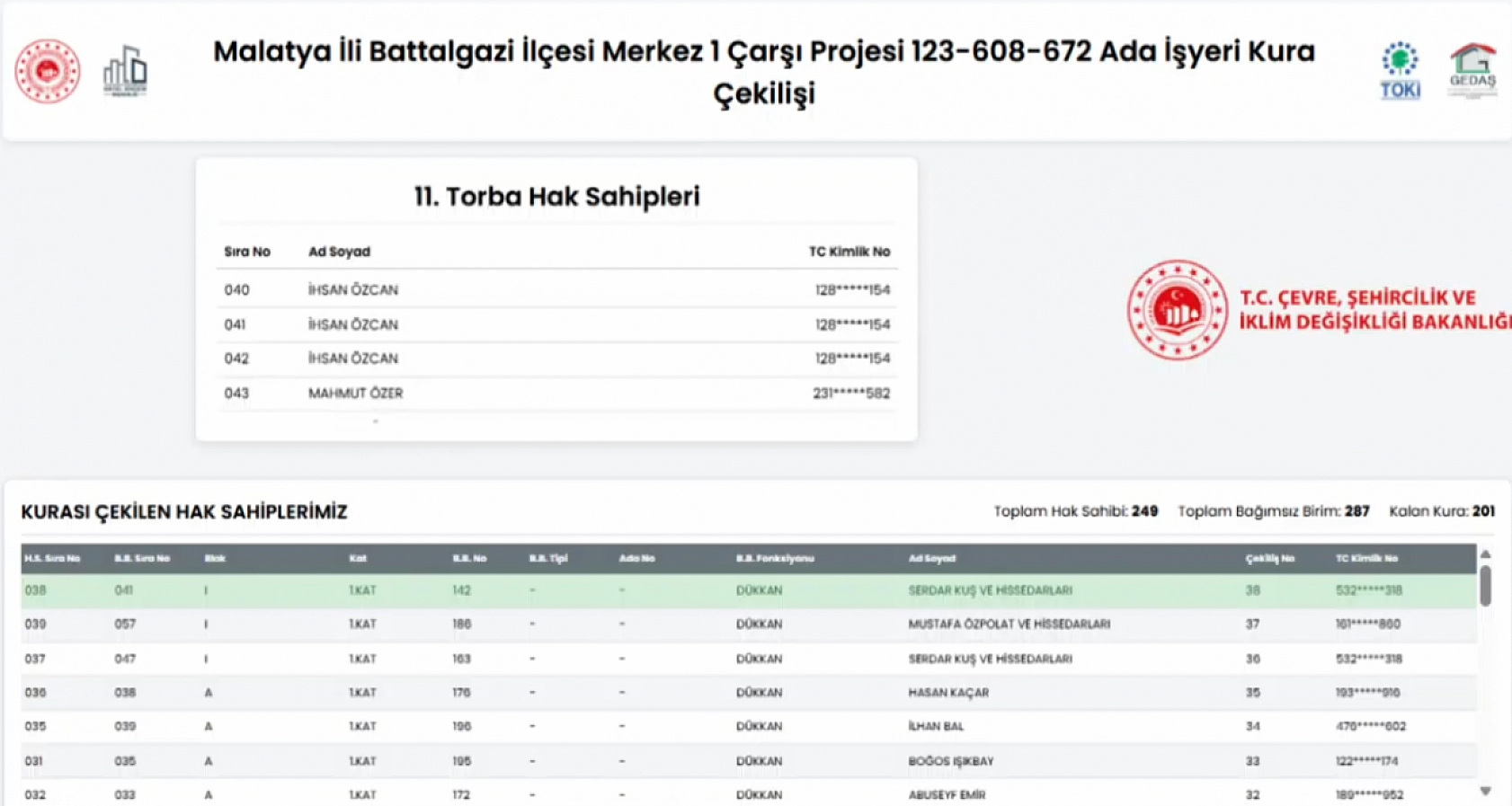Select the İLHAN BAL row
This screenshot has height=806, width=1512.
click(936, 726)
